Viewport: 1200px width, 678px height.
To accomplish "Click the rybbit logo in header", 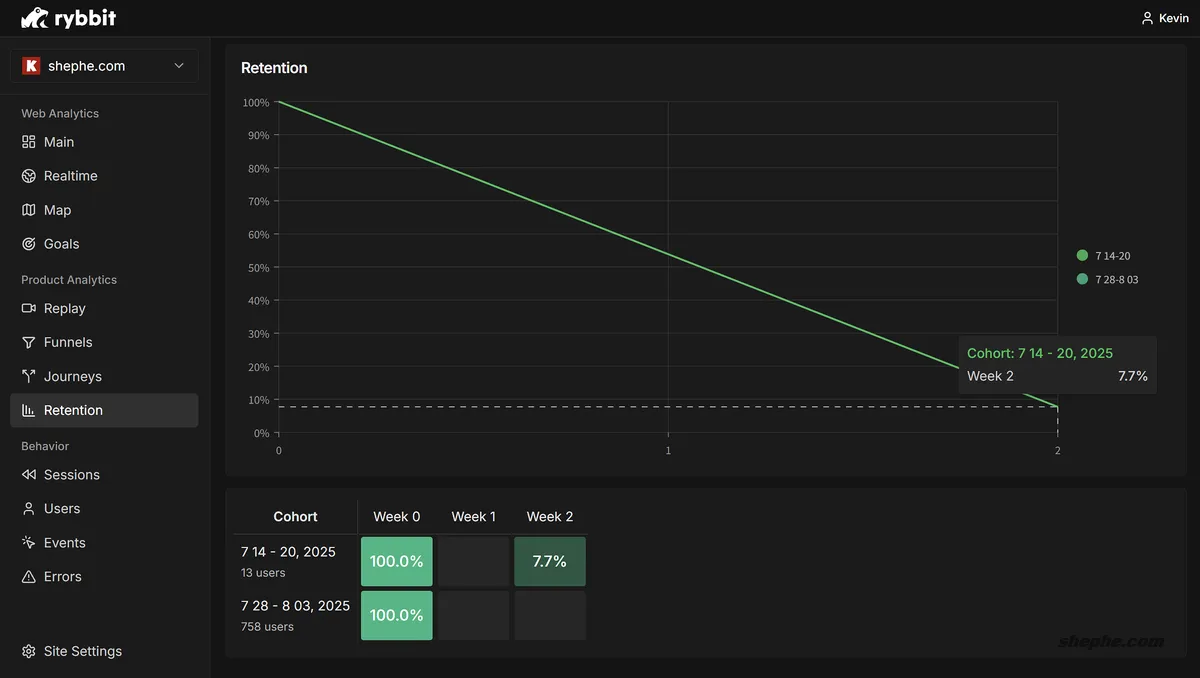I will point(68,18).
